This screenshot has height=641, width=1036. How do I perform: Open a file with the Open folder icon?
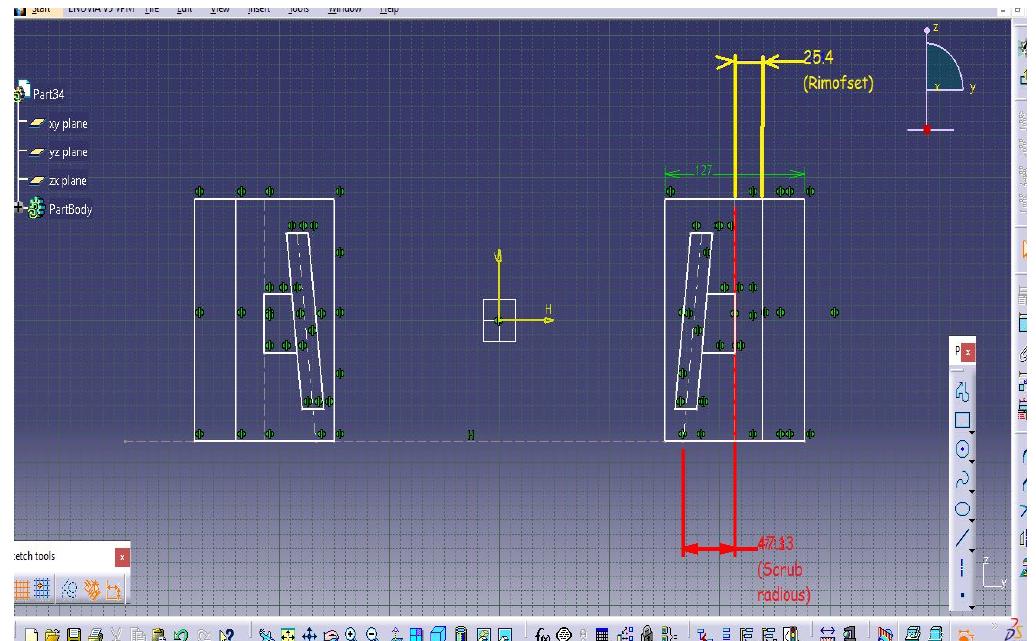(x=52, y=635)
